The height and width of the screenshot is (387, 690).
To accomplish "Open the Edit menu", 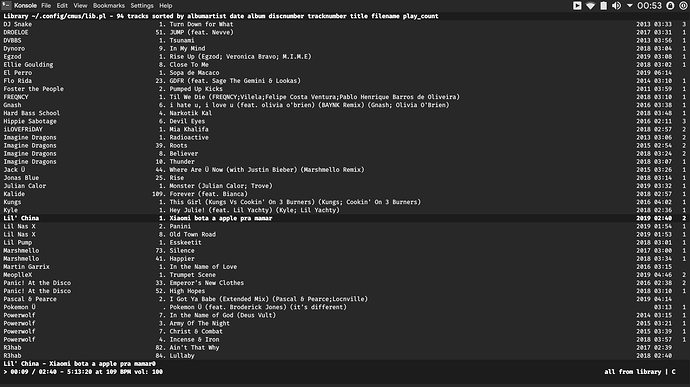I will 62,5.
